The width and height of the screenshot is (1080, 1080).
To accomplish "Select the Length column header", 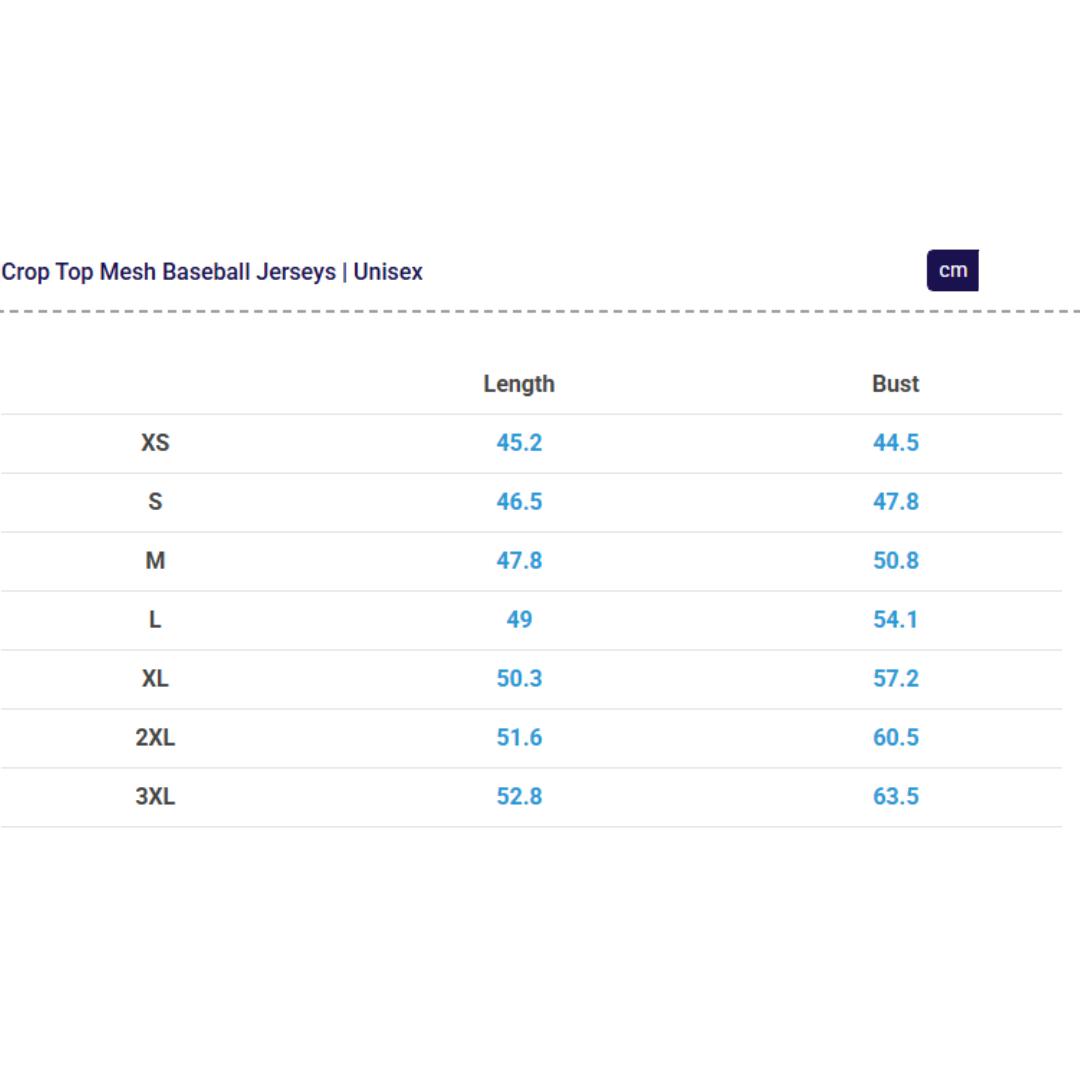I will (518, 384).
